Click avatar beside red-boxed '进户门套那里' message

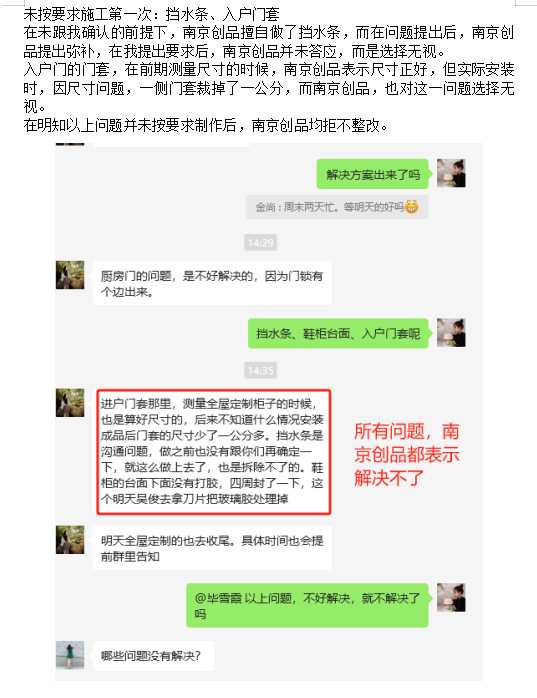point(70,402)
